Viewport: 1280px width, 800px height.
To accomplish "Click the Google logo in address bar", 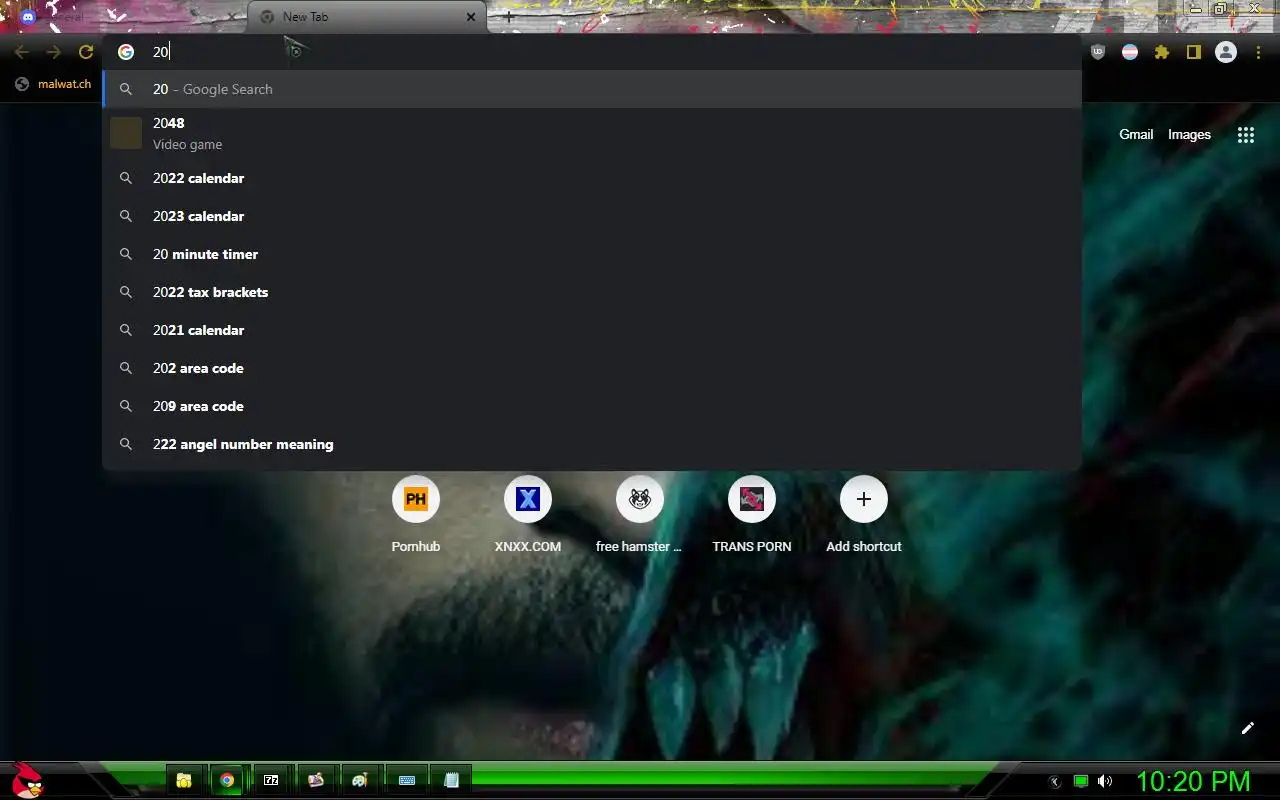I will [x=126, y=52].
